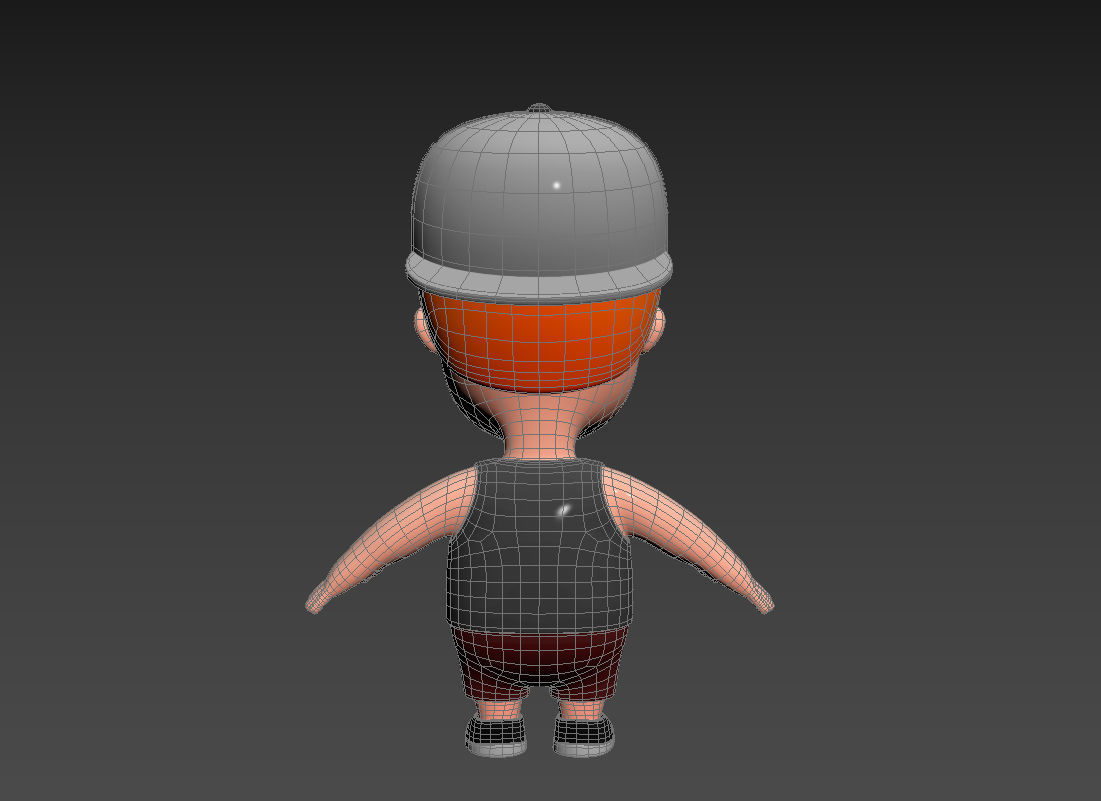Select the left shoe
Viewport: 1101px width, 801px height.
[x=496, y=736]
